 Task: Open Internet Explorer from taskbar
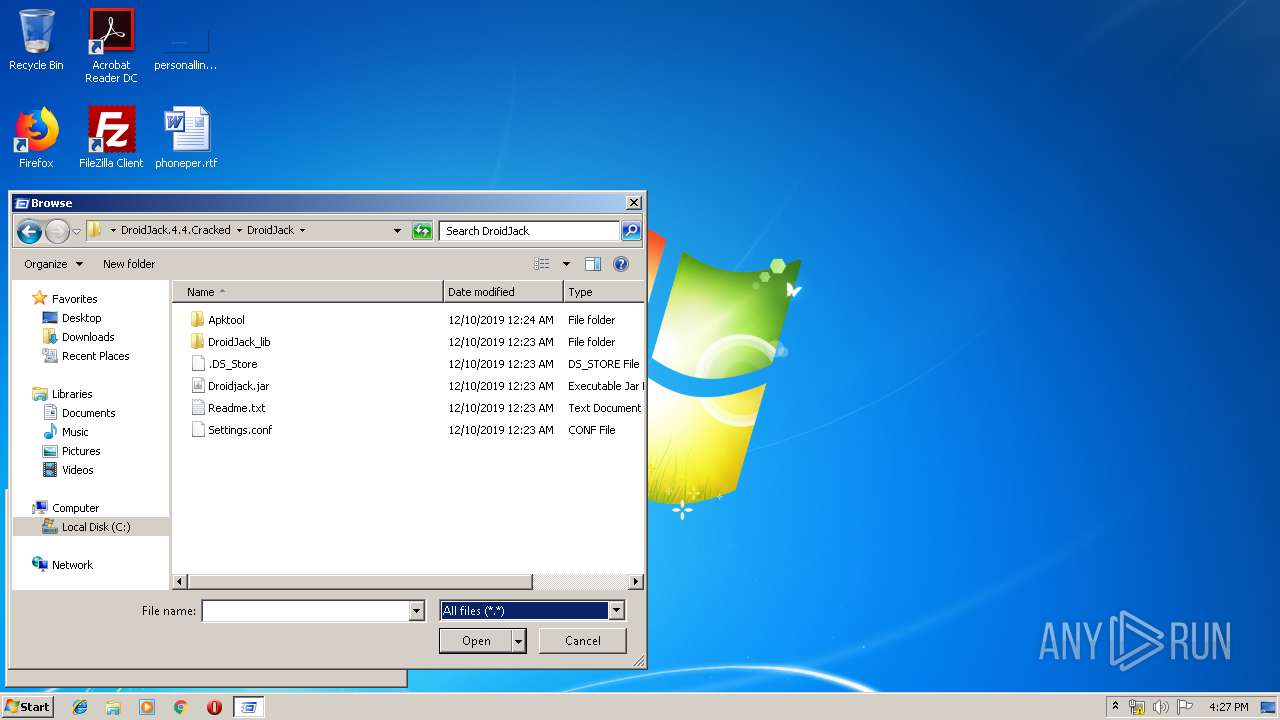(80, 707)
